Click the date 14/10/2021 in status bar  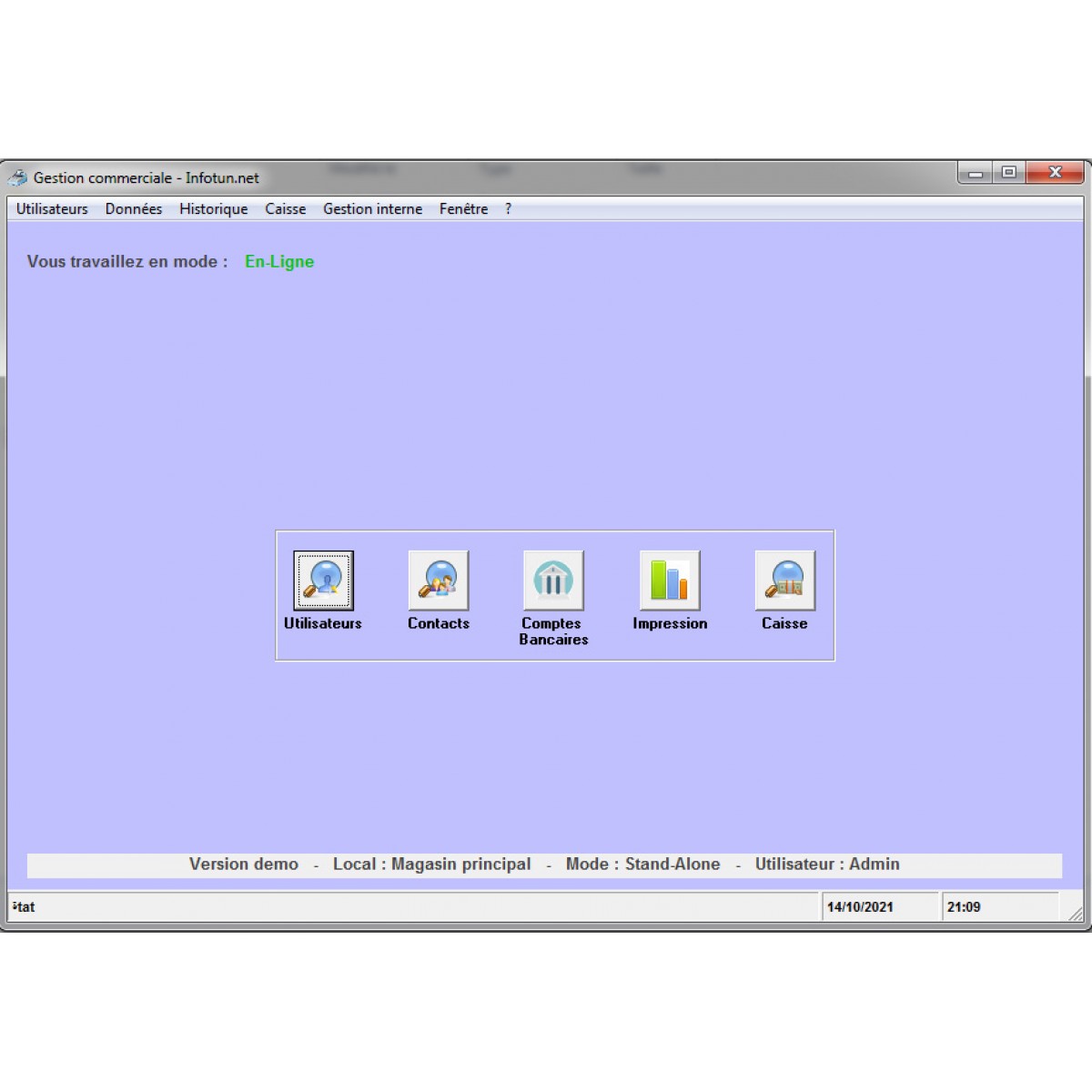pos(860,906)
